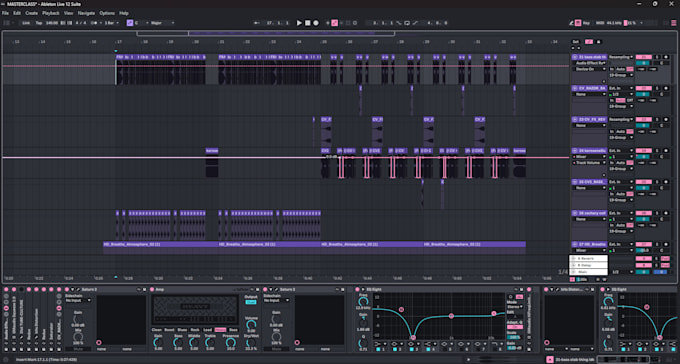The image size is (680, 364).
Task: Open the Edit menu
Action: [17, 13]
